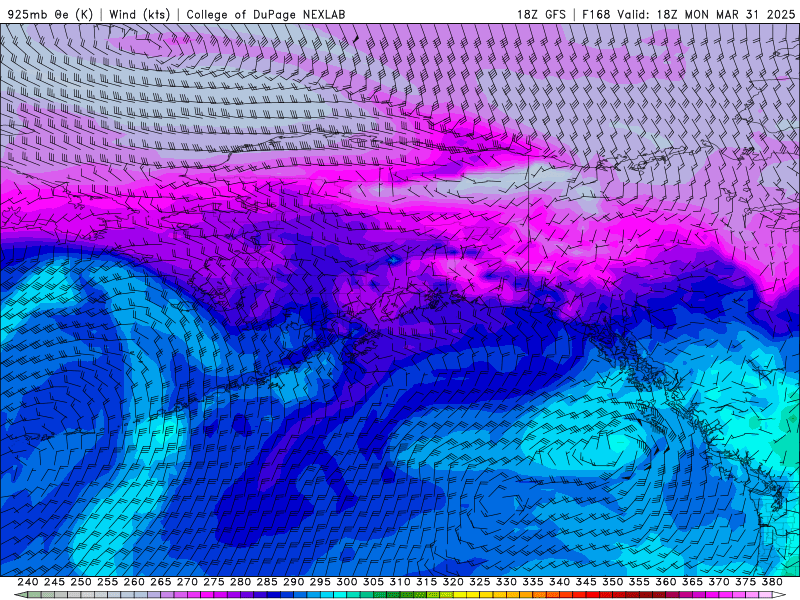Click the 270 legend value
Viewport: 800px width, 600px height.
pos(187,582)
